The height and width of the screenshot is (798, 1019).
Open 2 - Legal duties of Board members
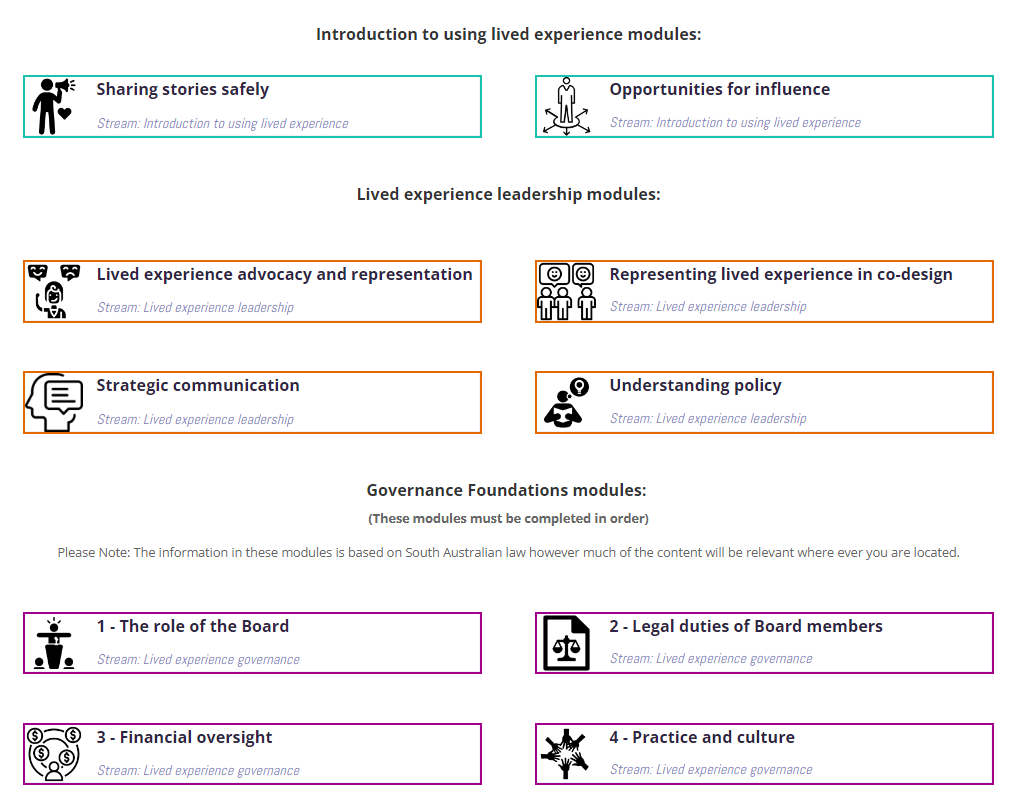coord(746,627)
